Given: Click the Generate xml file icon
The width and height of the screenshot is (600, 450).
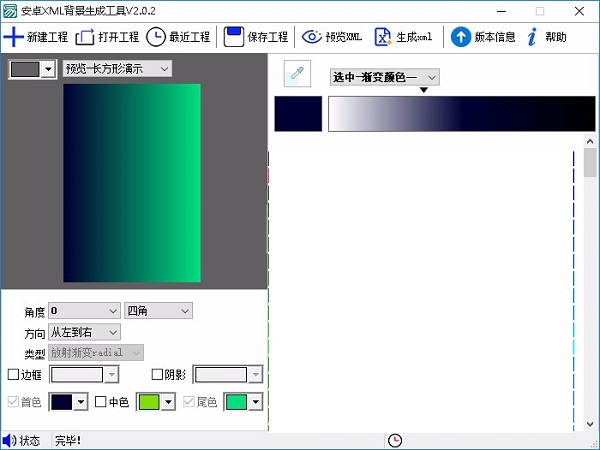Looking at the screenshot, I should [x=382, y=37].
